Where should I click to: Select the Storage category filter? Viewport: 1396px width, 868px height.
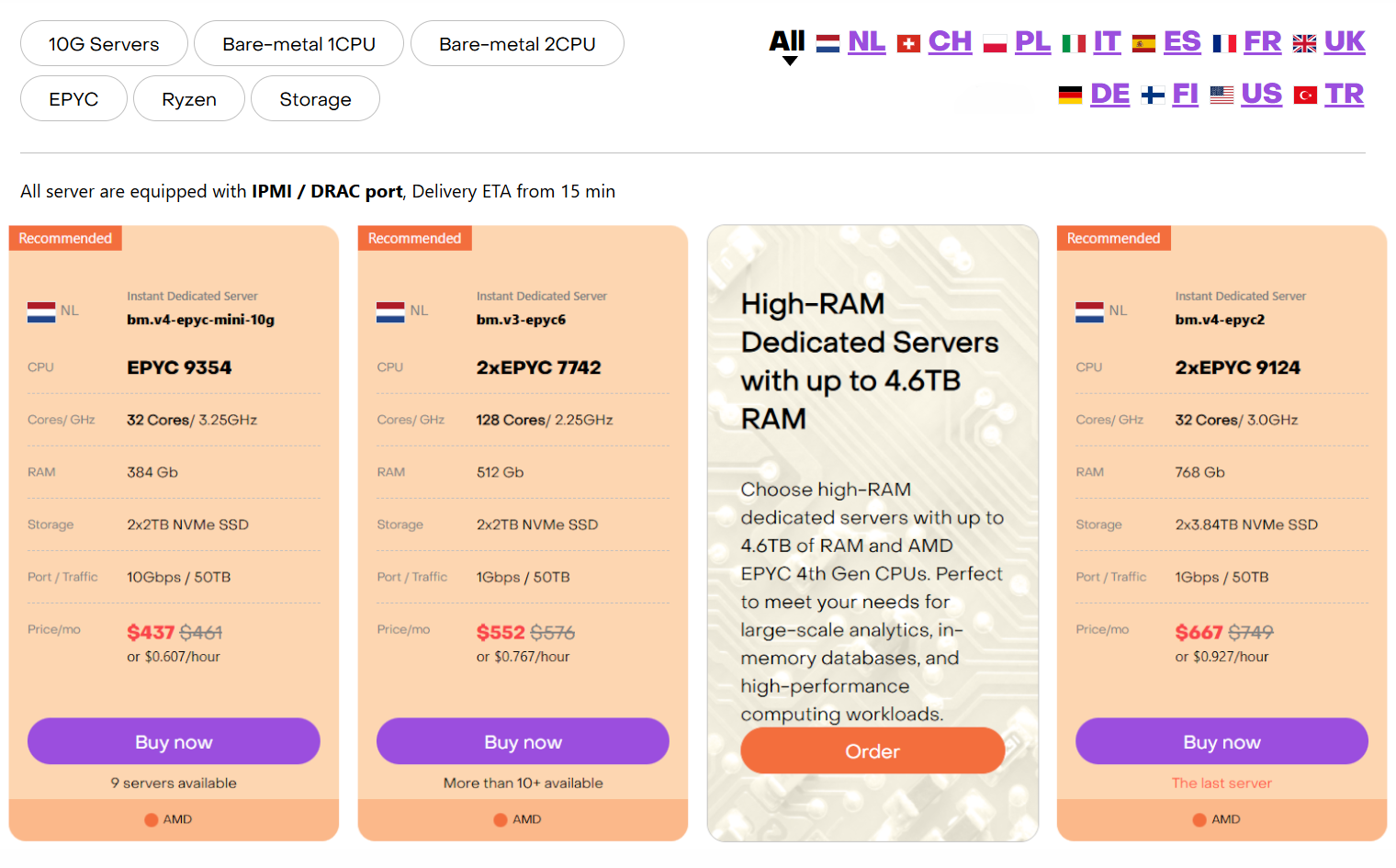(x=315, y=99)
